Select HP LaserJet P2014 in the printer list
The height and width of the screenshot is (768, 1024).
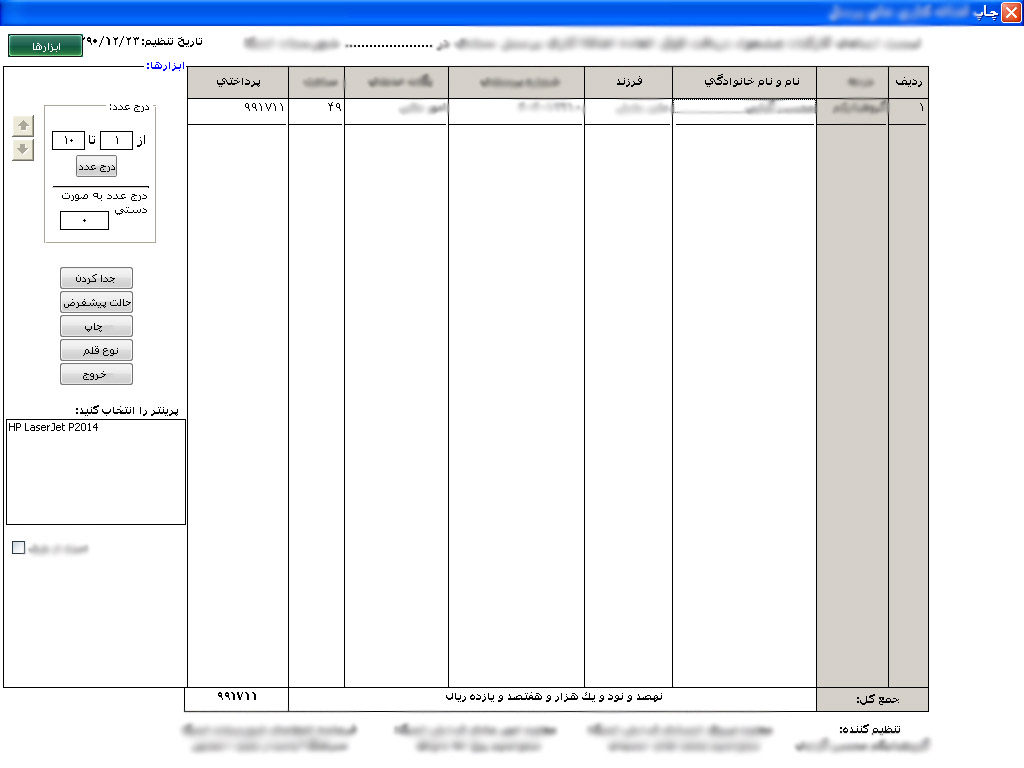click(54, 428)
